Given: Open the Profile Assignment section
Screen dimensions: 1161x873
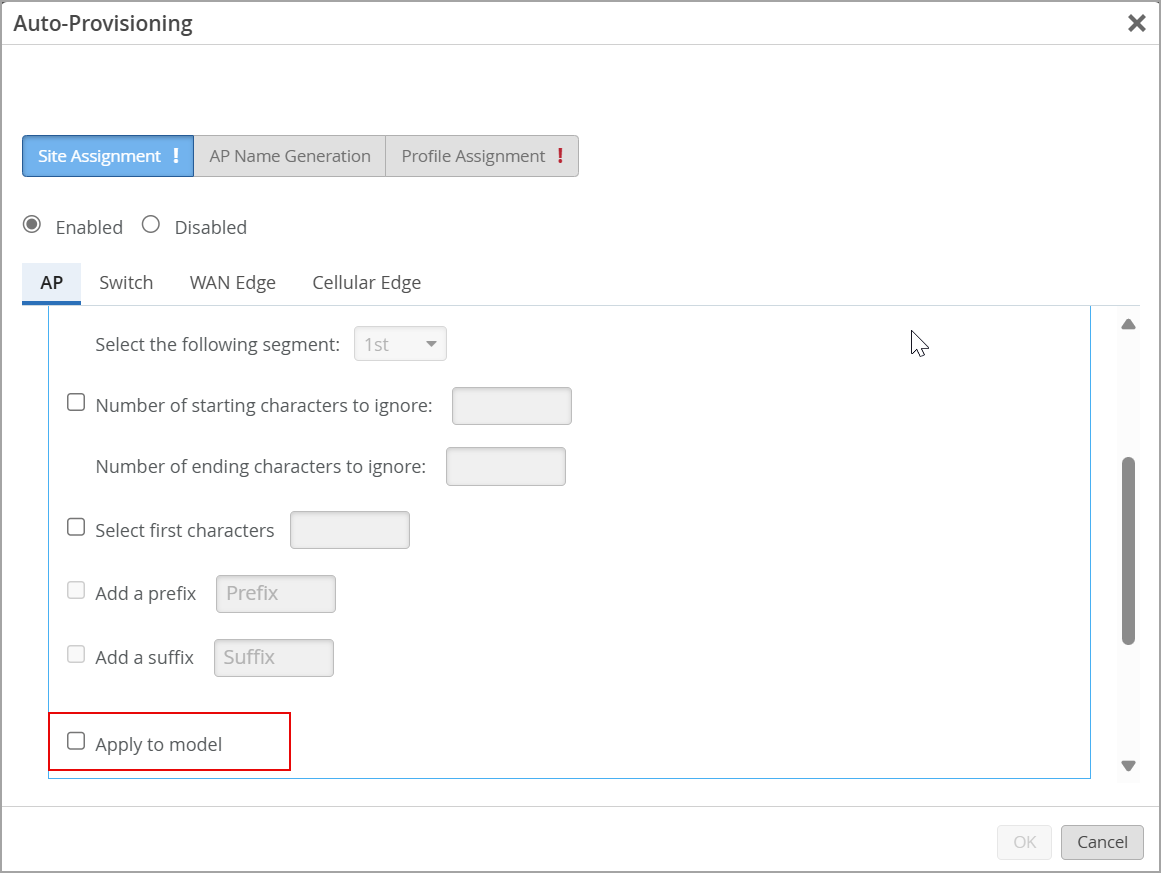Looking at the screenshot, I should (482, 156).
